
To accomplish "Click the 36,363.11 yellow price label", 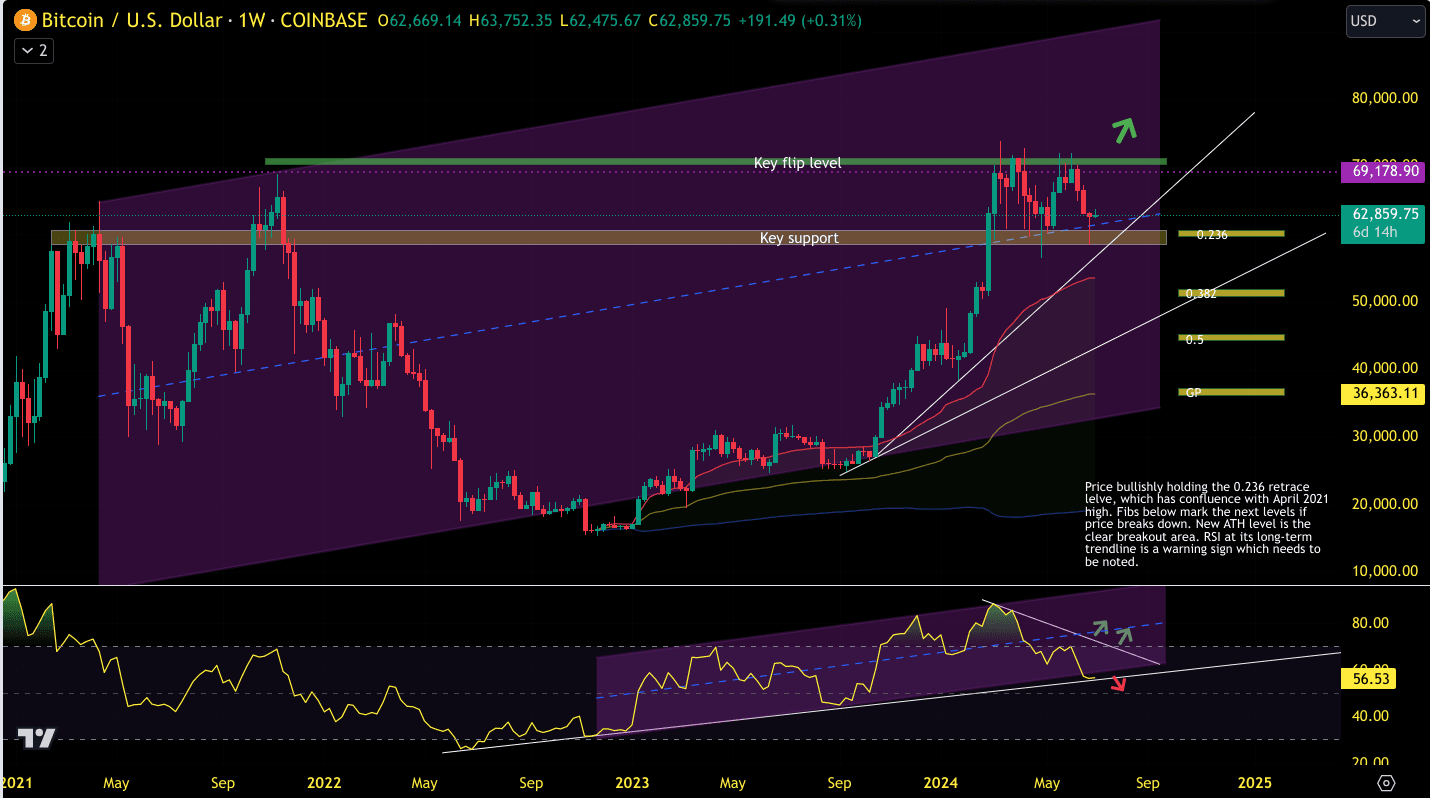I will [1382, 394].
